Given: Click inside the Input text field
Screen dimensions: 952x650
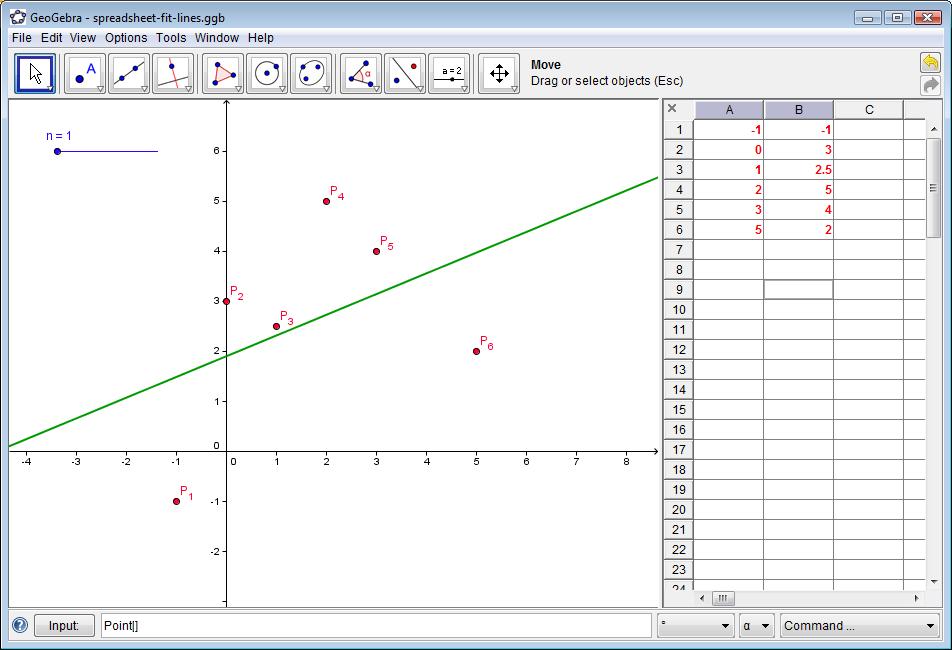Looking at the screenshot, I should pos(376,626).
